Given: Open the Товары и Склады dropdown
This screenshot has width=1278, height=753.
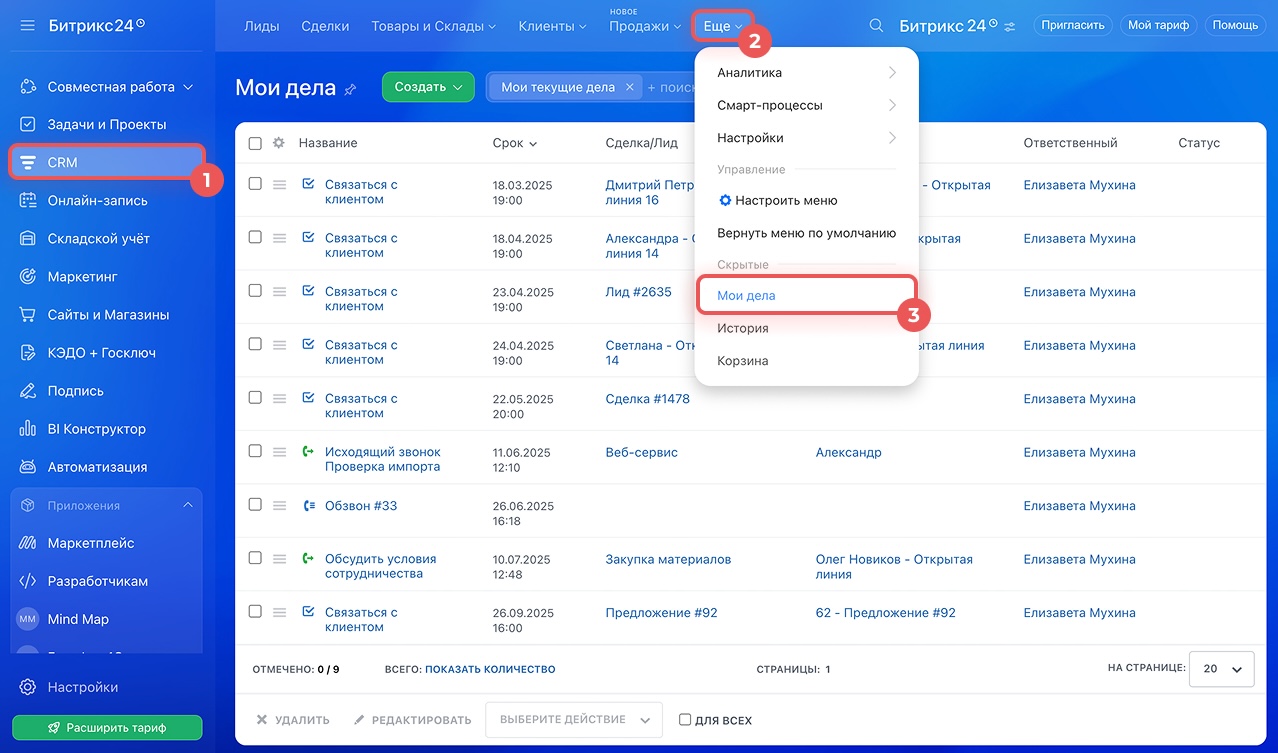Looking at the screenshot, I should [434, 26].
